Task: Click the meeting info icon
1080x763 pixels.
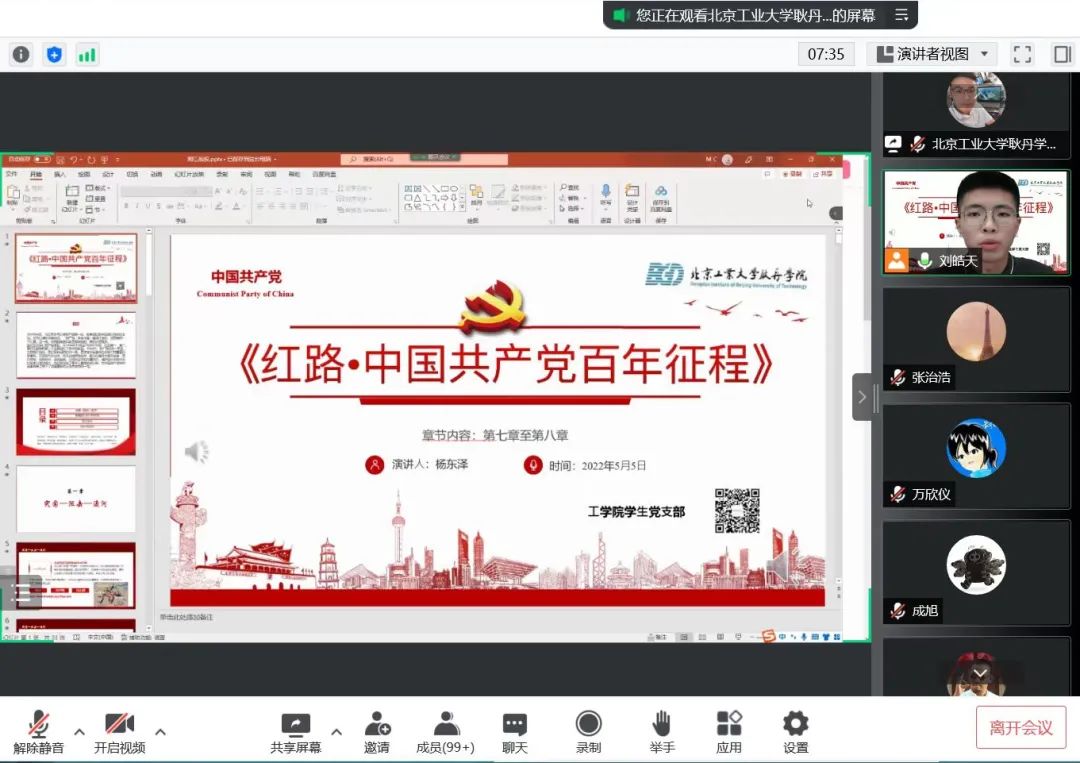Action: coord(21,54)
